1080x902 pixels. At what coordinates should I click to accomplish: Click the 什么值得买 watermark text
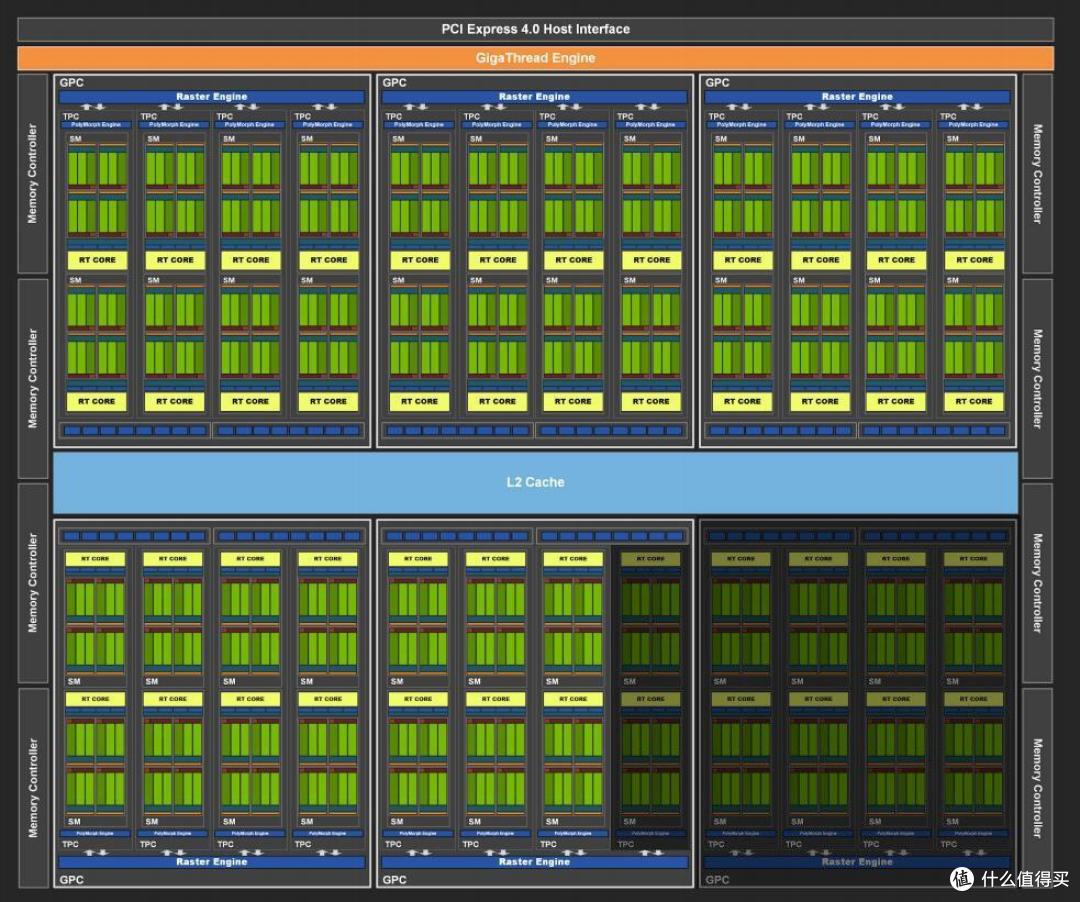1024,879
